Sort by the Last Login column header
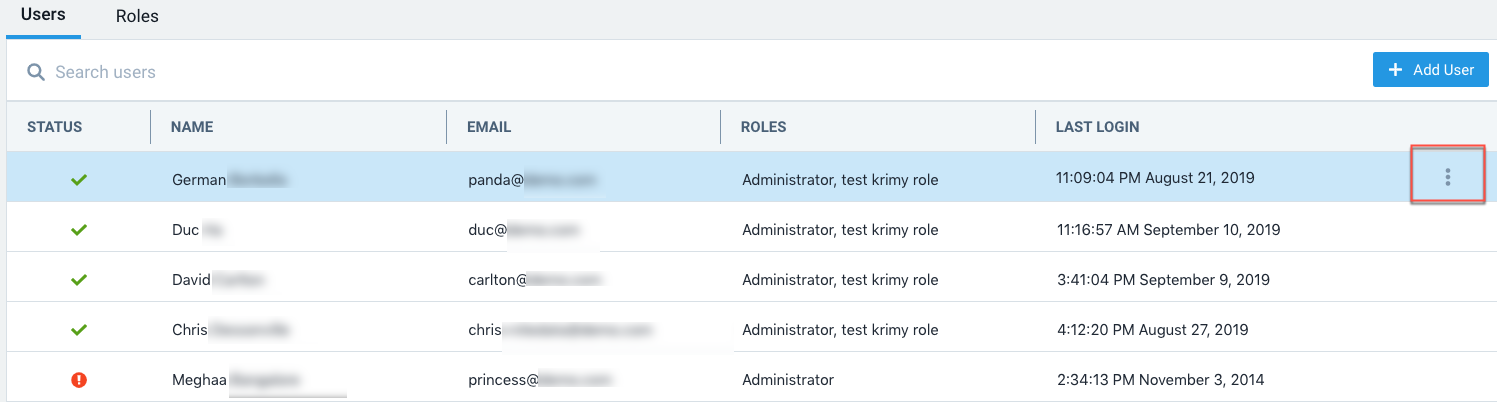Image resolution: width=1497 pixels, height=402 pixels. pyautogui.click(x=1097, y=127)
